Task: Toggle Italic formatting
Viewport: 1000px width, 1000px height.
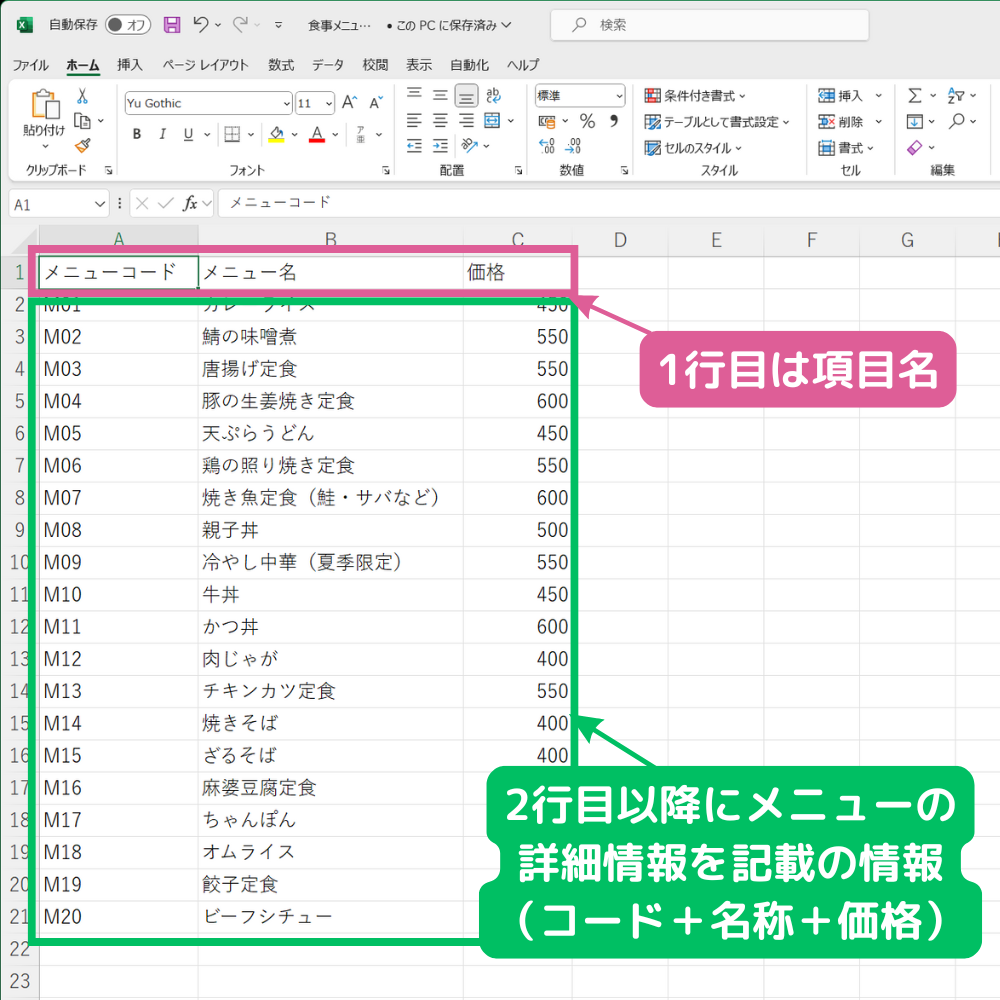Action: coord(163,134)
